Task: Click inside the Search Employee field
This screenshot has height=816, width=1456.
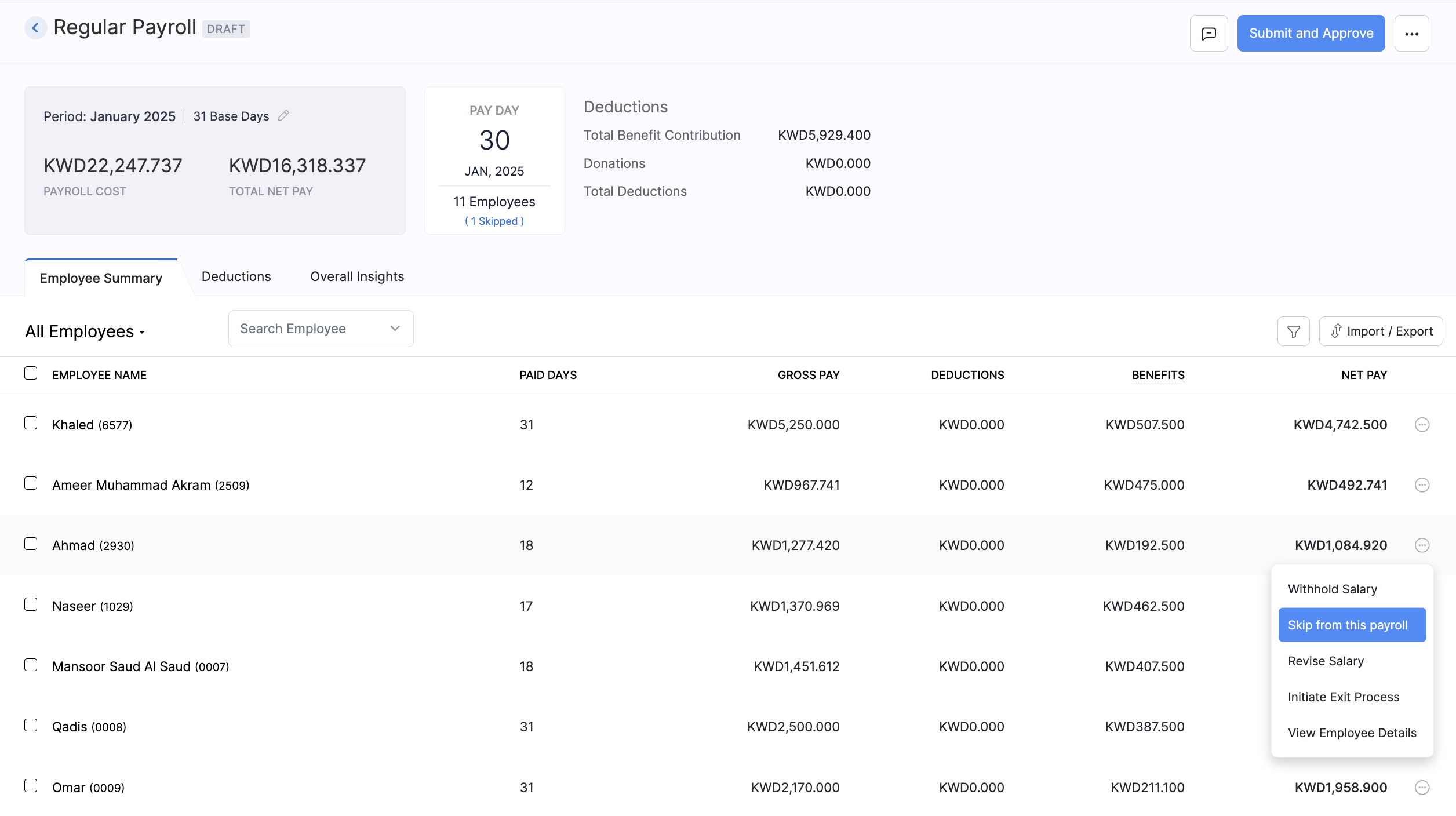Action: coord(301,328)
